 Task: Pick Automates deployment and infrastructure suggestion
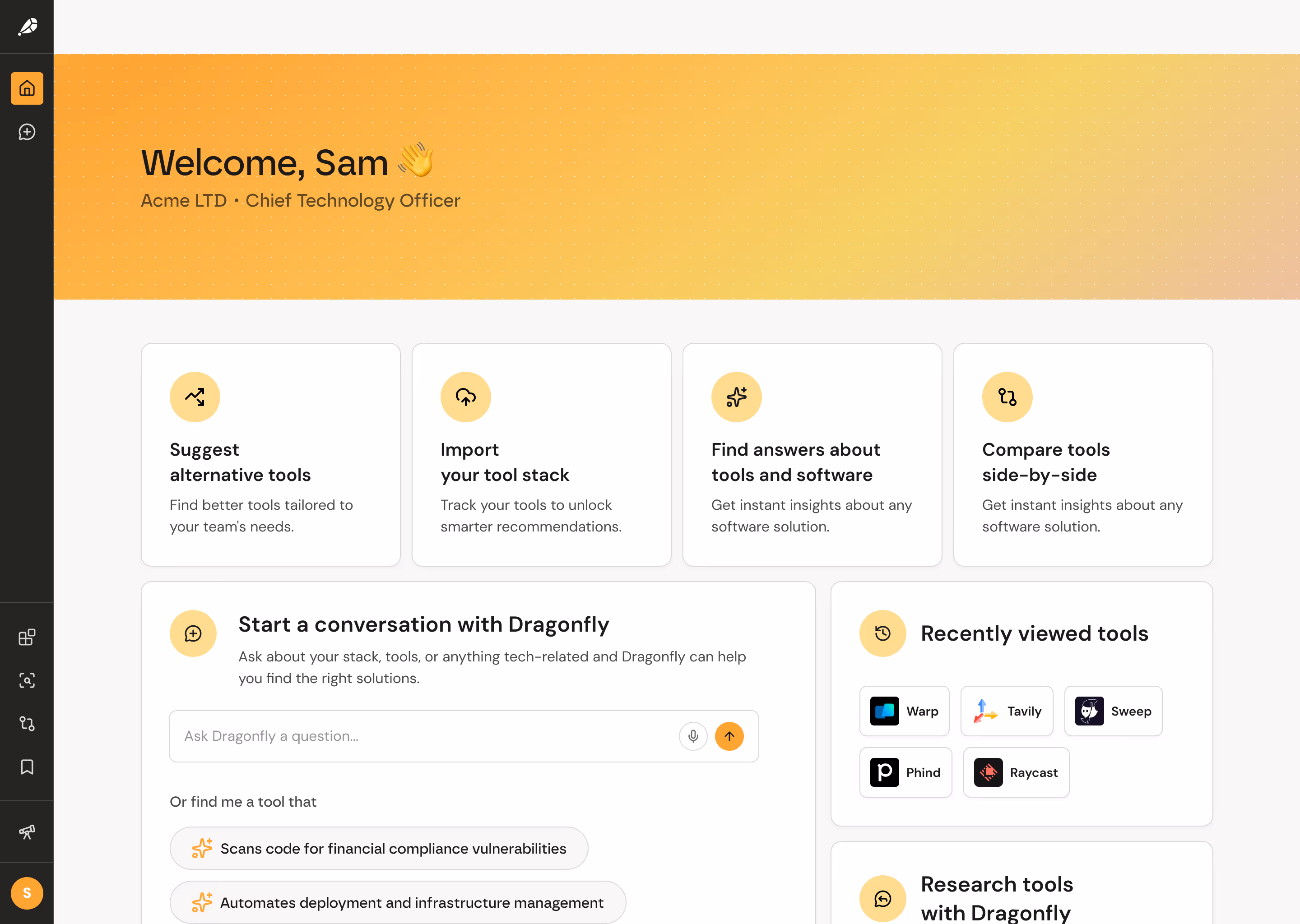click(397, 902)
